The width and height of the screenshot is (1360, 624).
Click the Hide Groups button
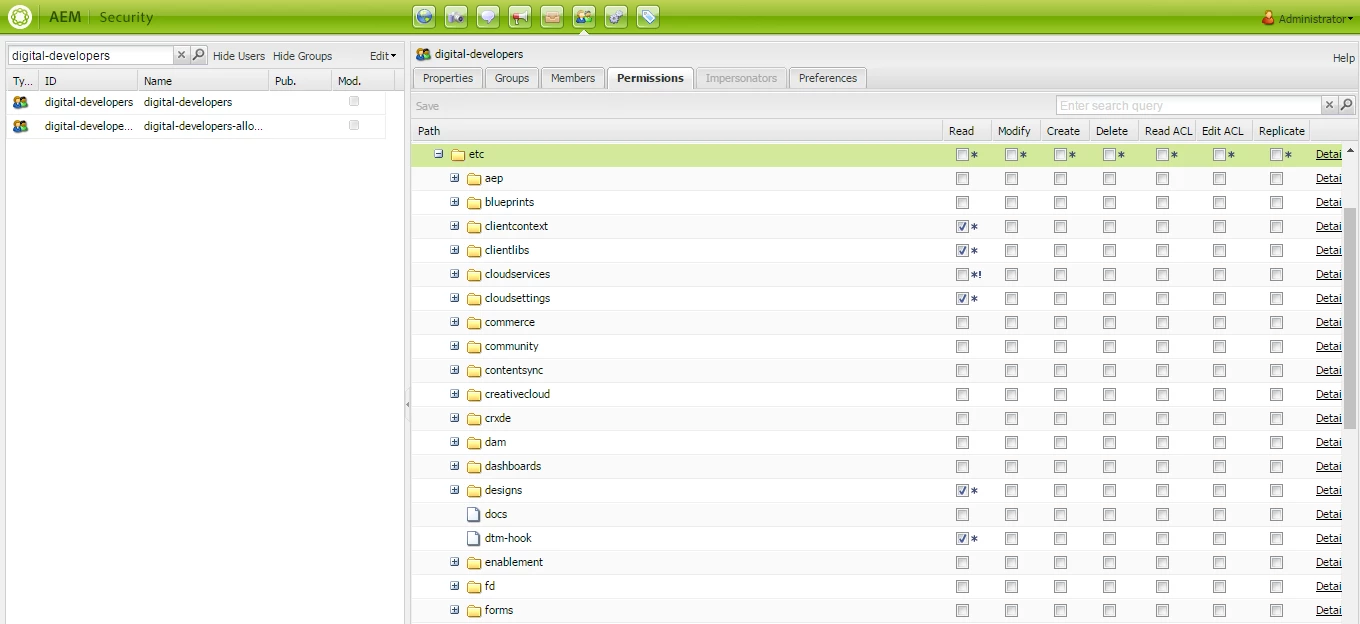pos(302,56)
